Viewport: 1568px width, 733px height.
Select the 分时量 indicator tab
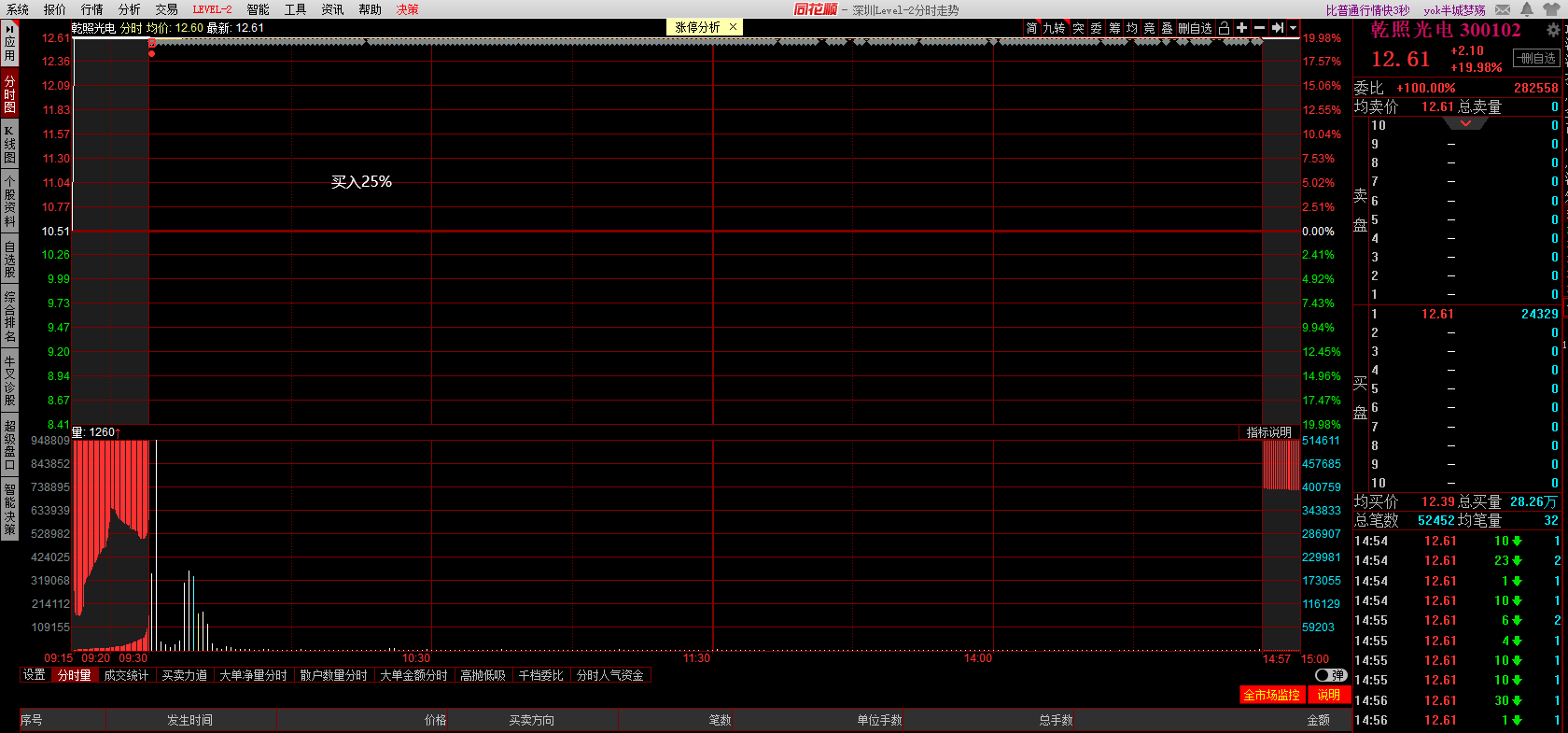coord(75,675)
